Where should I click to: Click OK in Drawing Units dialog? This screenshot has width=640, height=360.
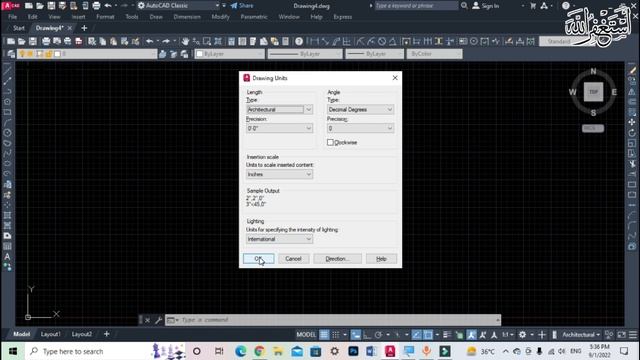259,259
